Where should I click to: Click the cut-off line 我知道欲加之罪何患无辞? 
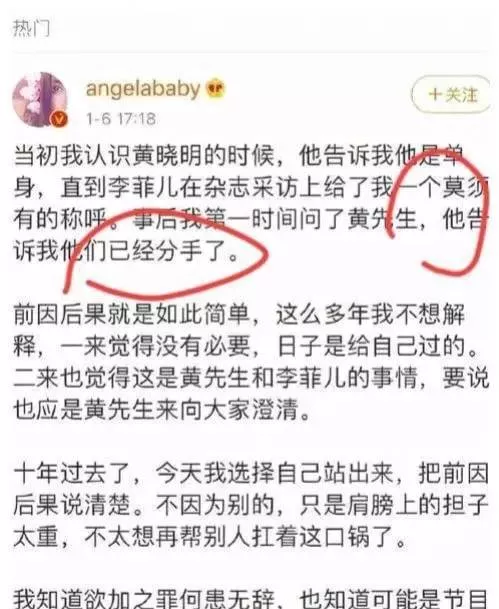[250, 599]
